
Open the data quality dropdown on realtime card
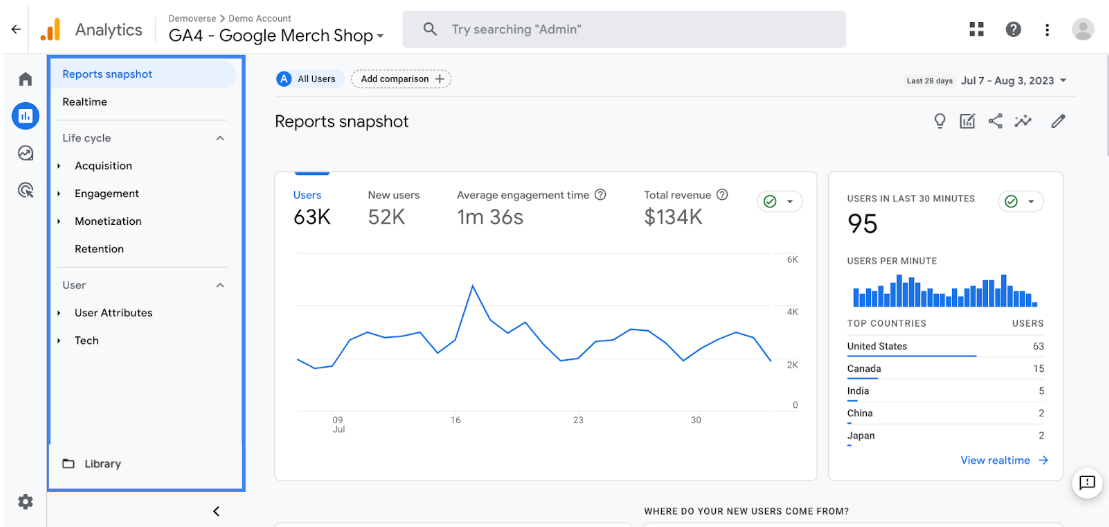point(1021,202)
